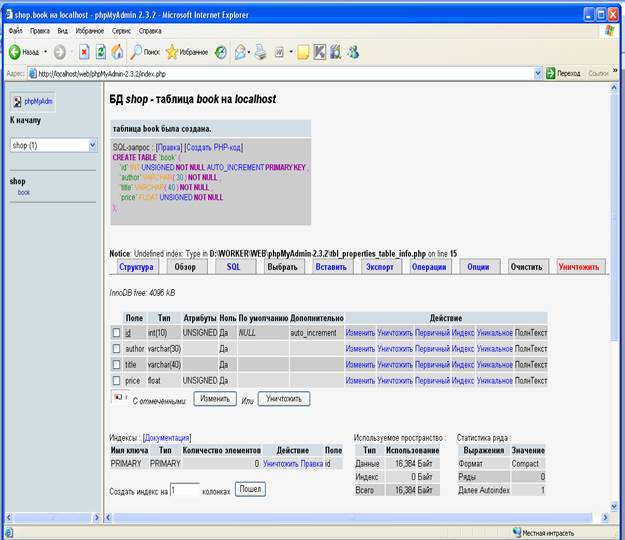Screen dimensions: 625x540
Task: Tick the checkbox for the author field
Action: [x=116, y=349]
